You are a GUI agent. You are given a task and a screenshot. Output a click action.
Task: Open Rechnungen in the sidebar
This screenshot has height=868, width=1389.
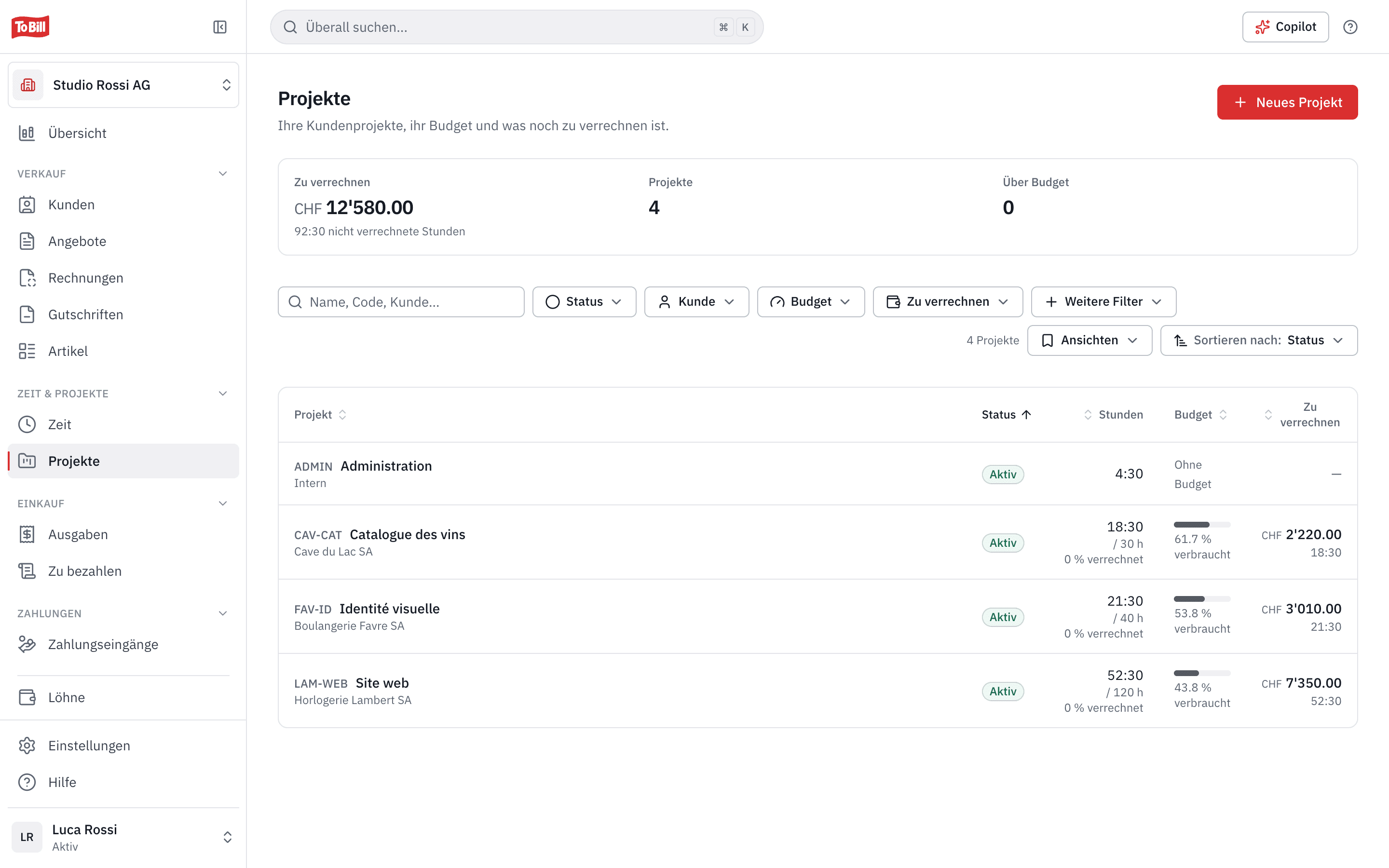123,278
